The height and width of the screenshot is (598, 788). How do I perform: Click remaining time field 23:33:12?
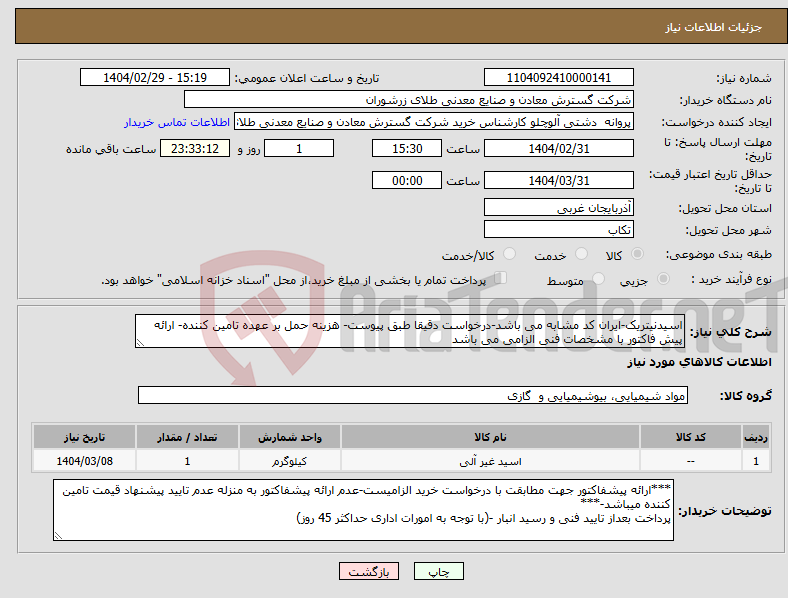pyautogui.click(x=195, y=148)
